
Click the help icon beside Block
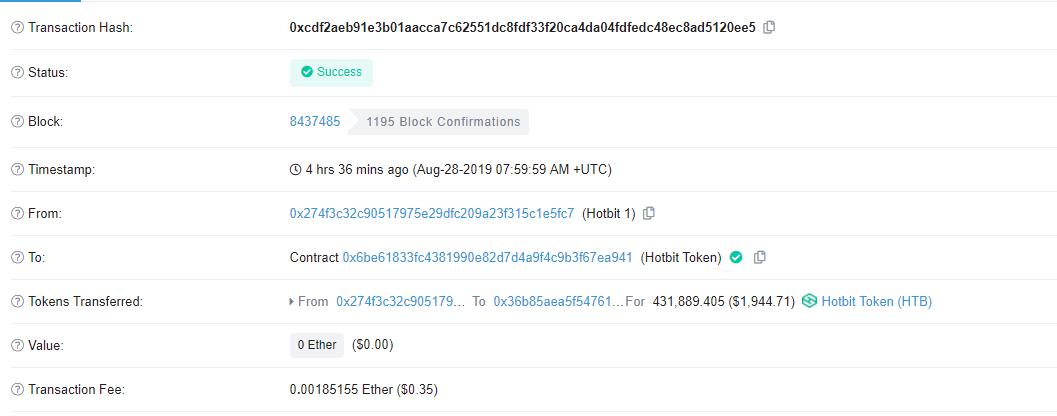18,122
